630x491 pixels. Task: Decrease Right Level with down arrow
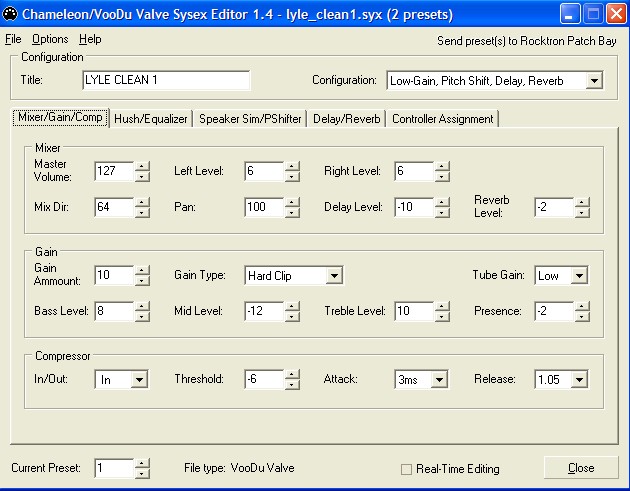pos(442,176)
